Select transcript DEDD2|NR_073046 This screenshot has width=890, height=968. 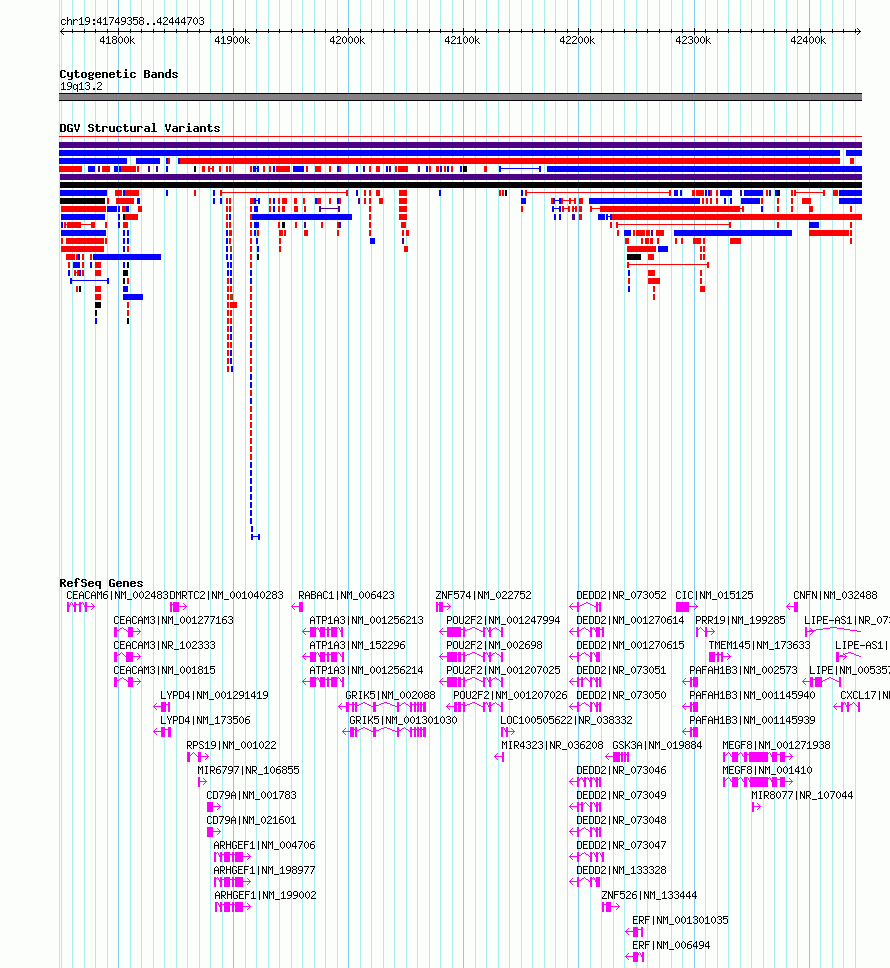point(622,770)
